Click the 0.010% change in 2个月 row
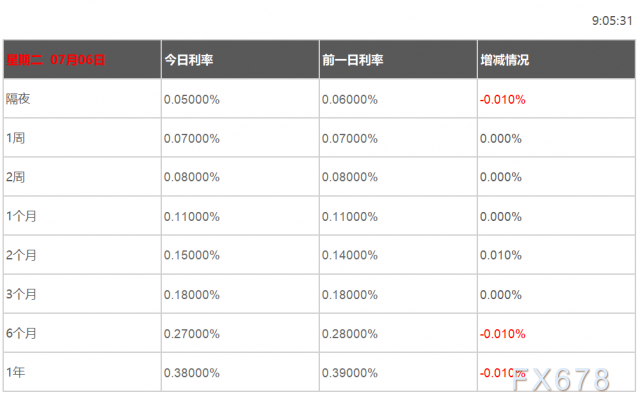 coord(501,255)
